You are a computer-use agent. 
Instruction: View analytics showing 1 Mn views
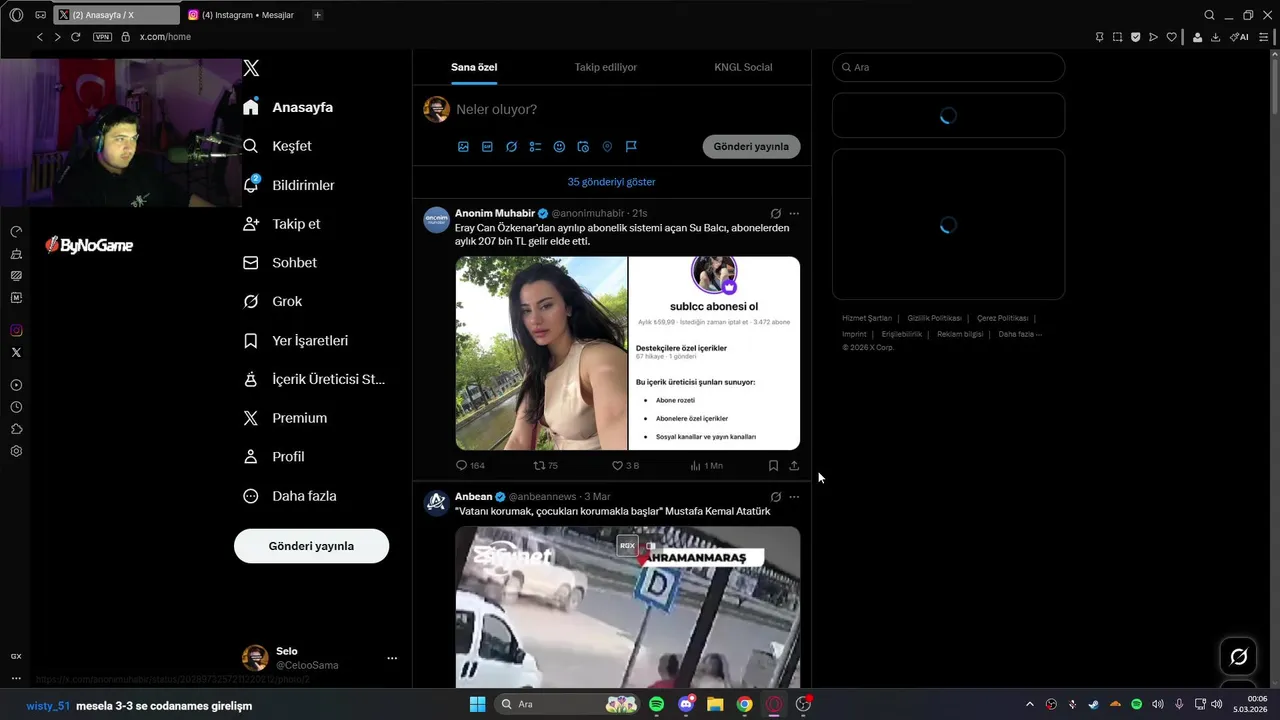[706, 466]
